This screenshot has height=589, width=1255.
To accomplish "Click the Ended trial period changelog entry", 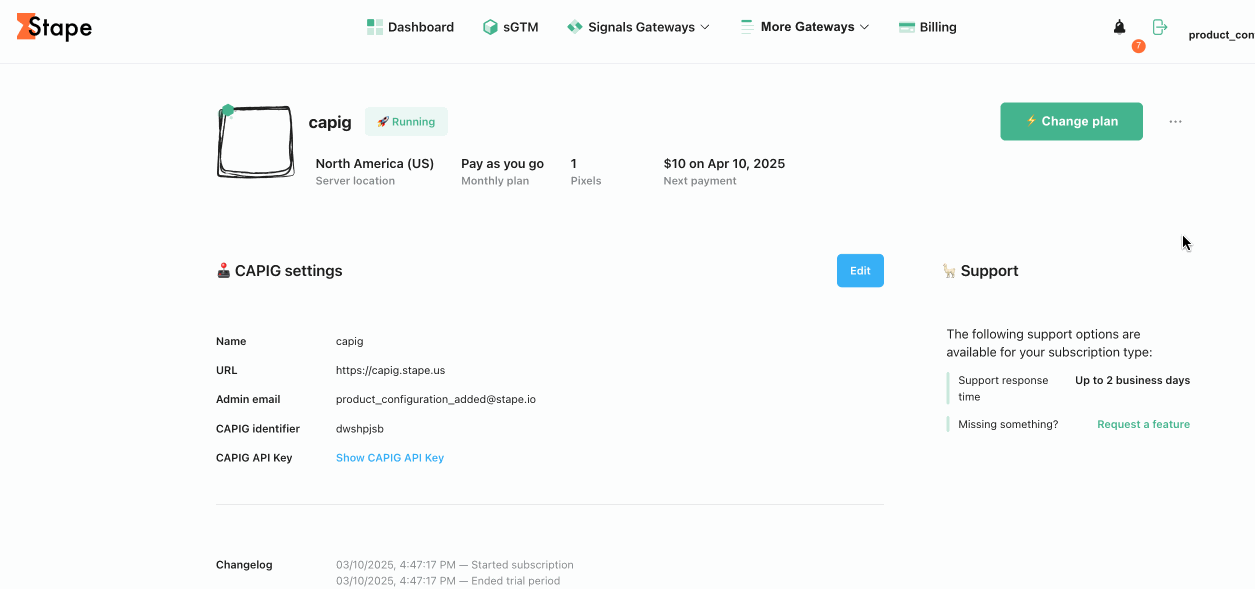I will 448,581.
